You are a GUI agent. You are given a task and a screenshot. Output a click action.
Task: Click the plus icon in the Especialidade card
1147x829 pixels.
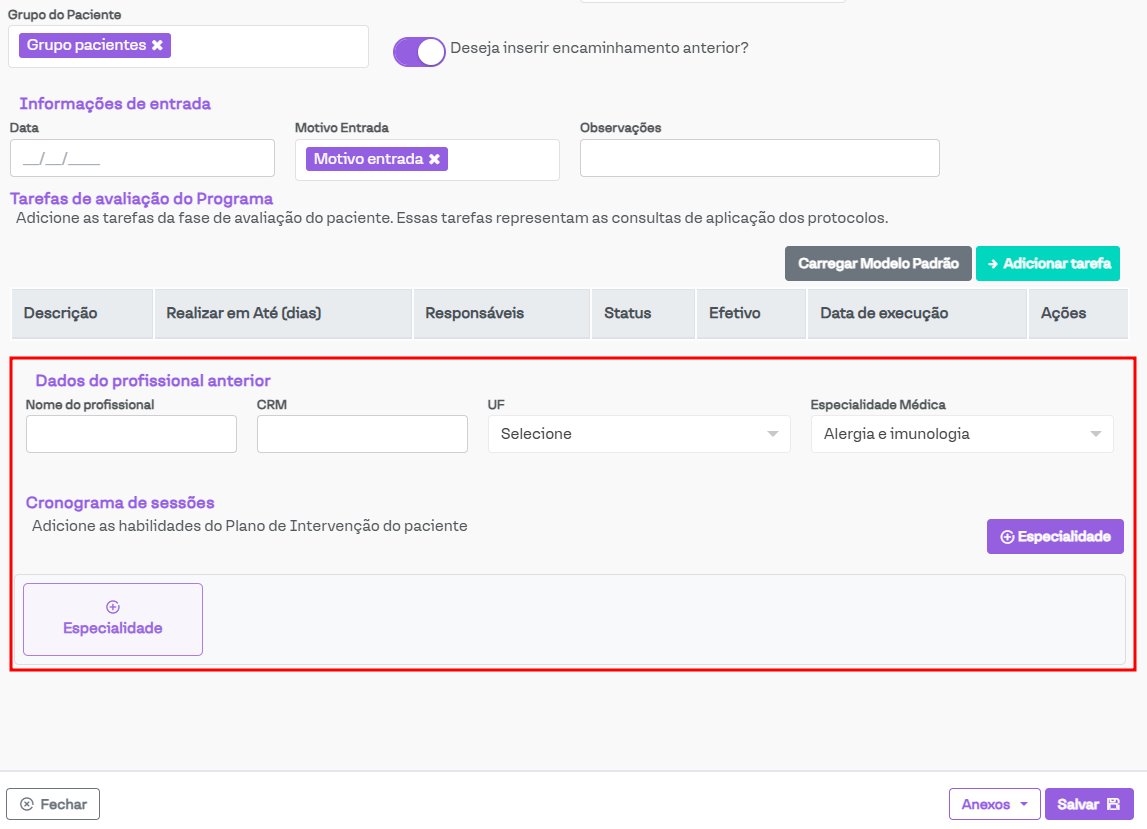point(113,607)
